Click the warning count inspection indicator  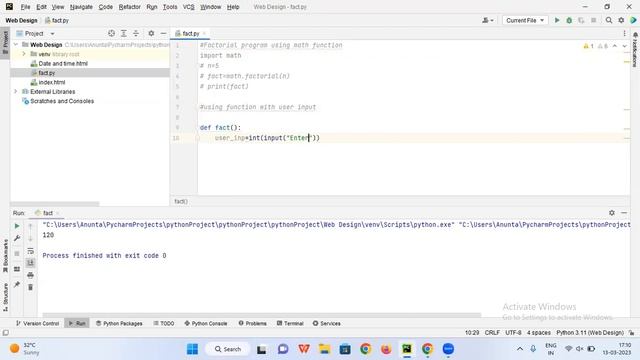(x=589, y=46)
